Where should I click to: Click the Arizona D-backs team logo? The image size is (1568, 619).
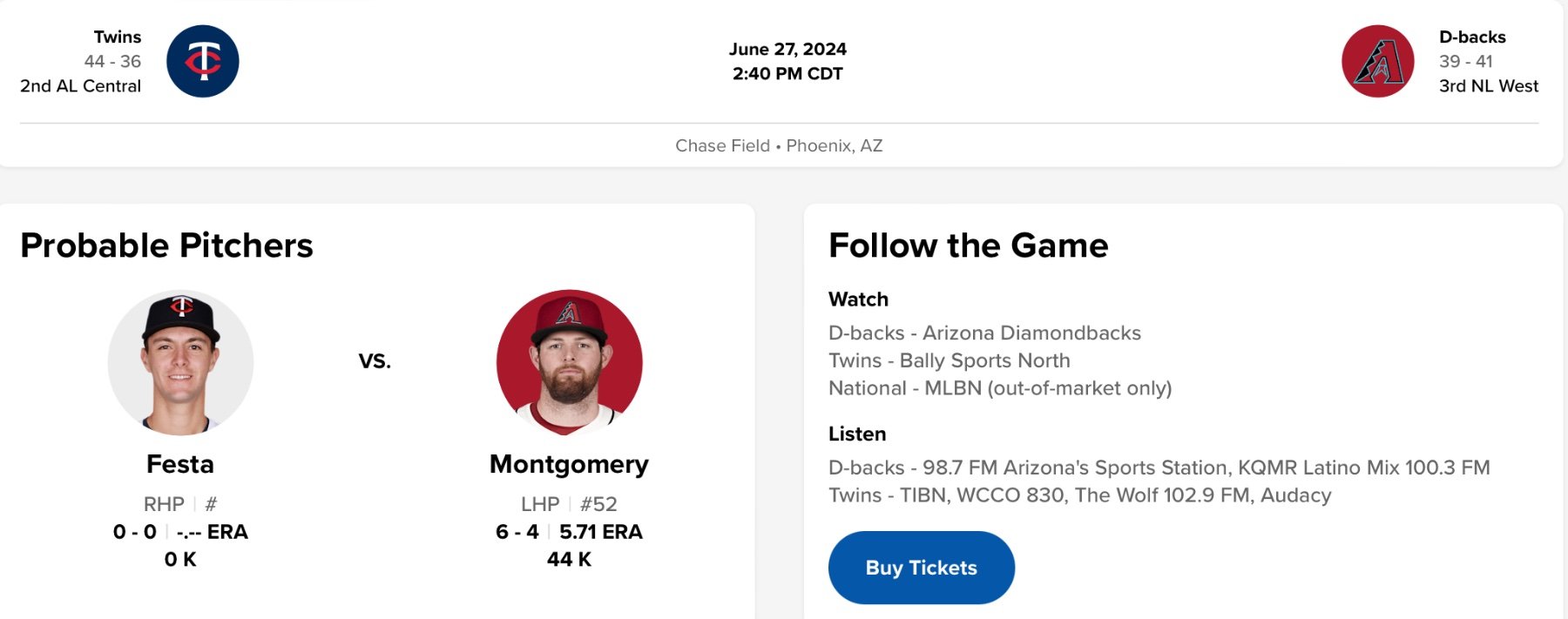click(x=1378, y=61)
